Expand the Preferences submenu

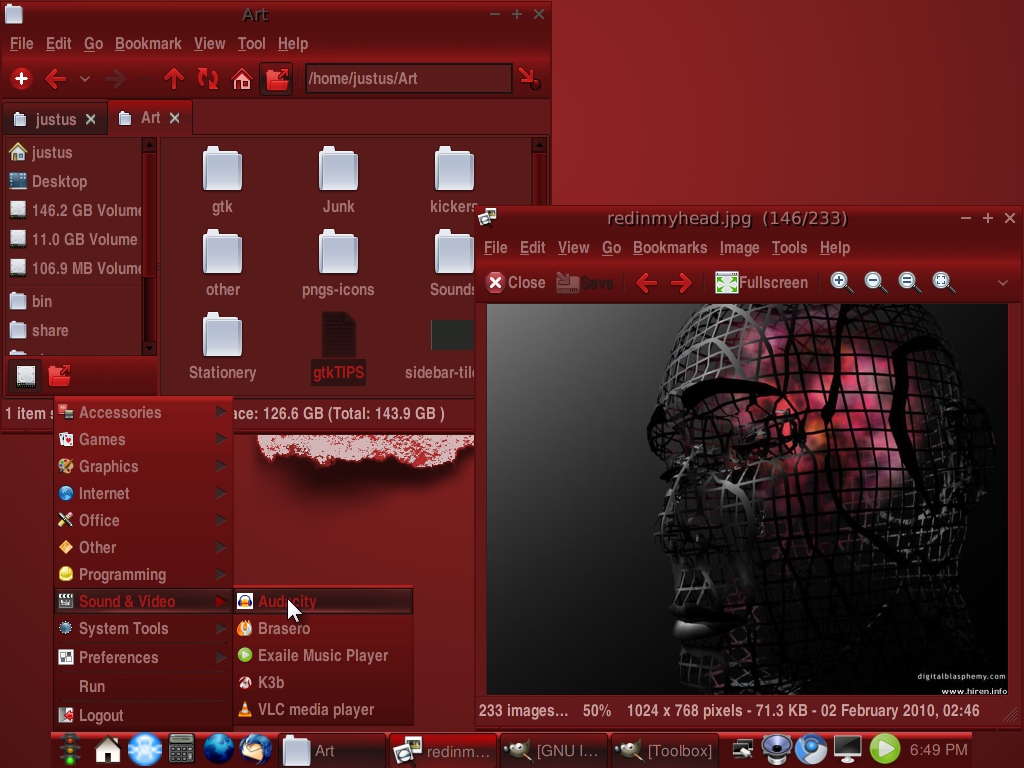(x=143, y=657)
